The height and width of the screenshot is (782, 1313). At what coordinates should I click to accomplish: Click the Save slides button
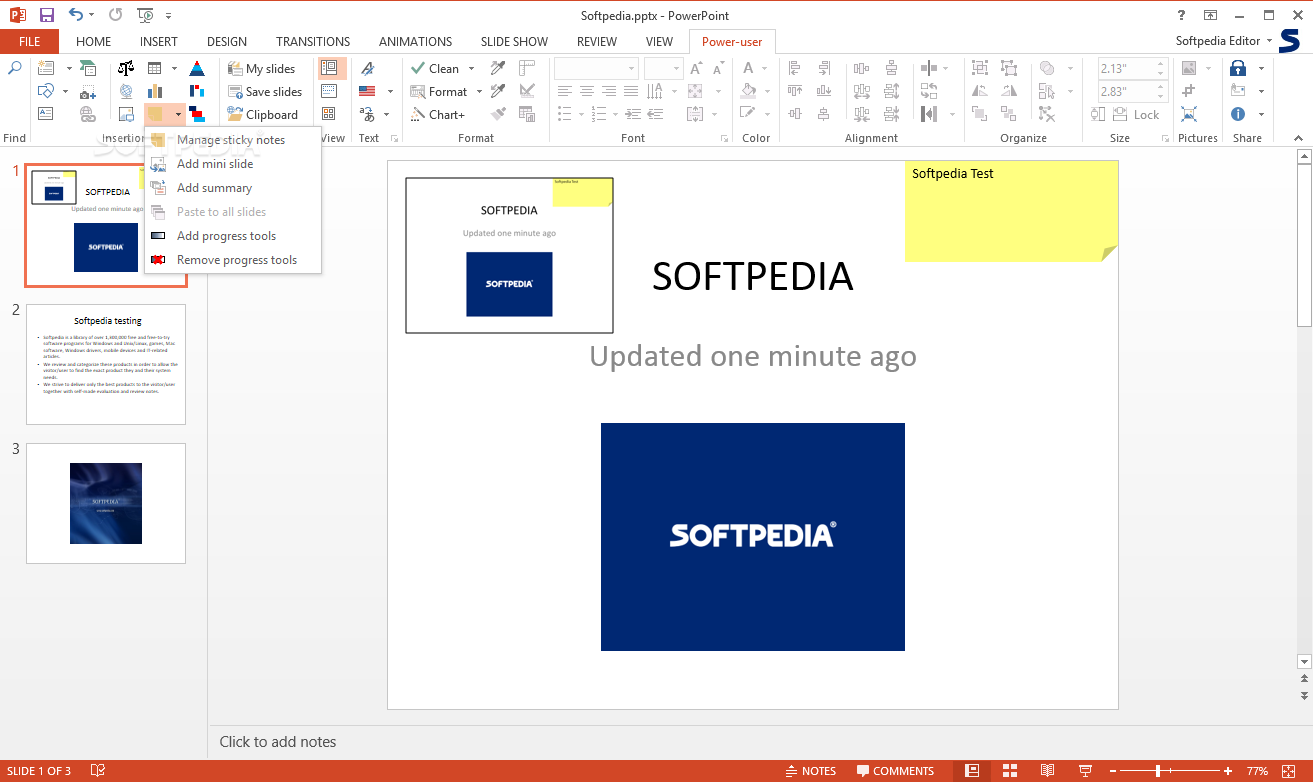(265, 92)
